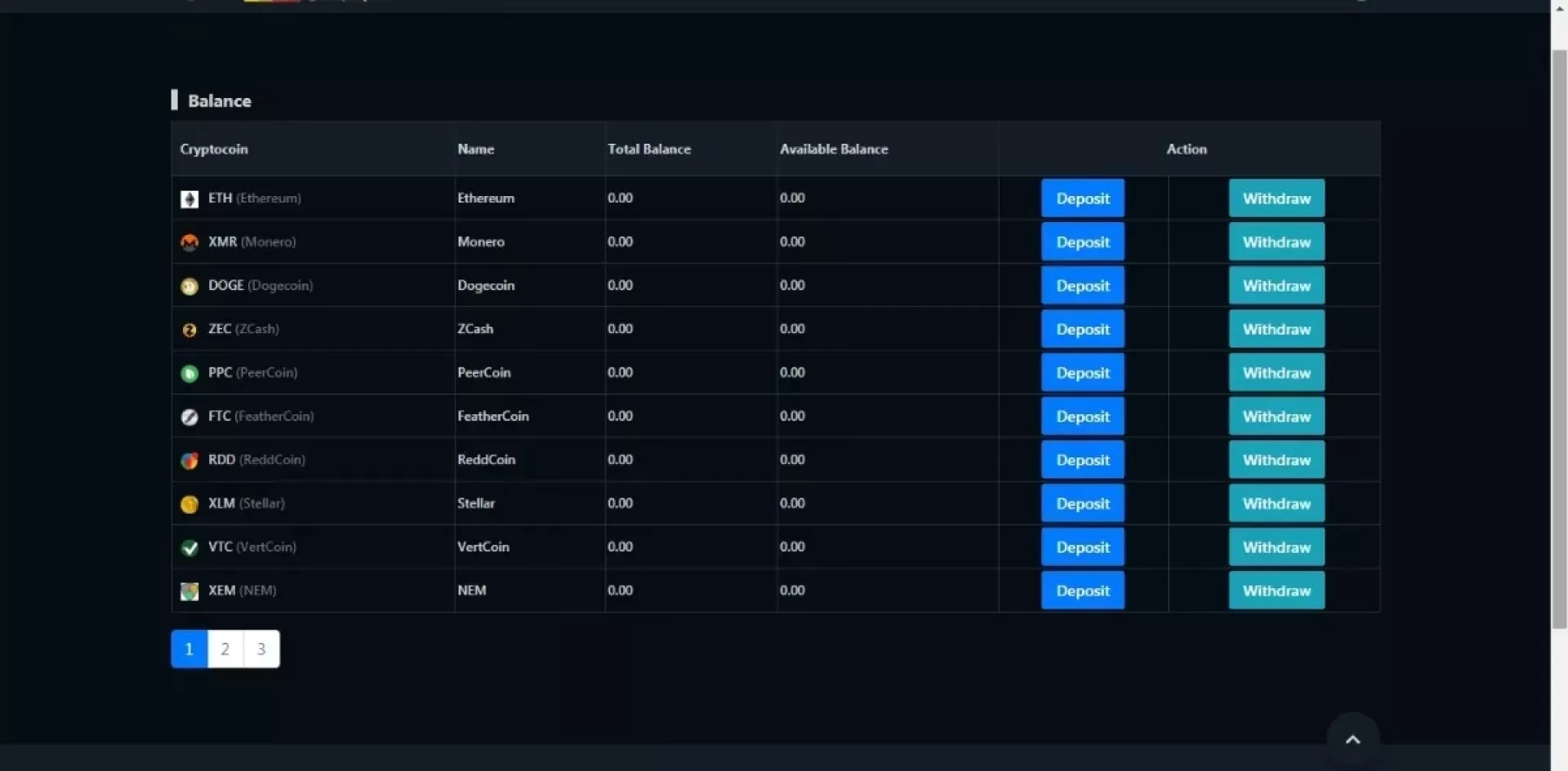Click the ReddCoin coin icon
Image resolution: width=1568 pixels, height=771 pixels.
(189, 461)
